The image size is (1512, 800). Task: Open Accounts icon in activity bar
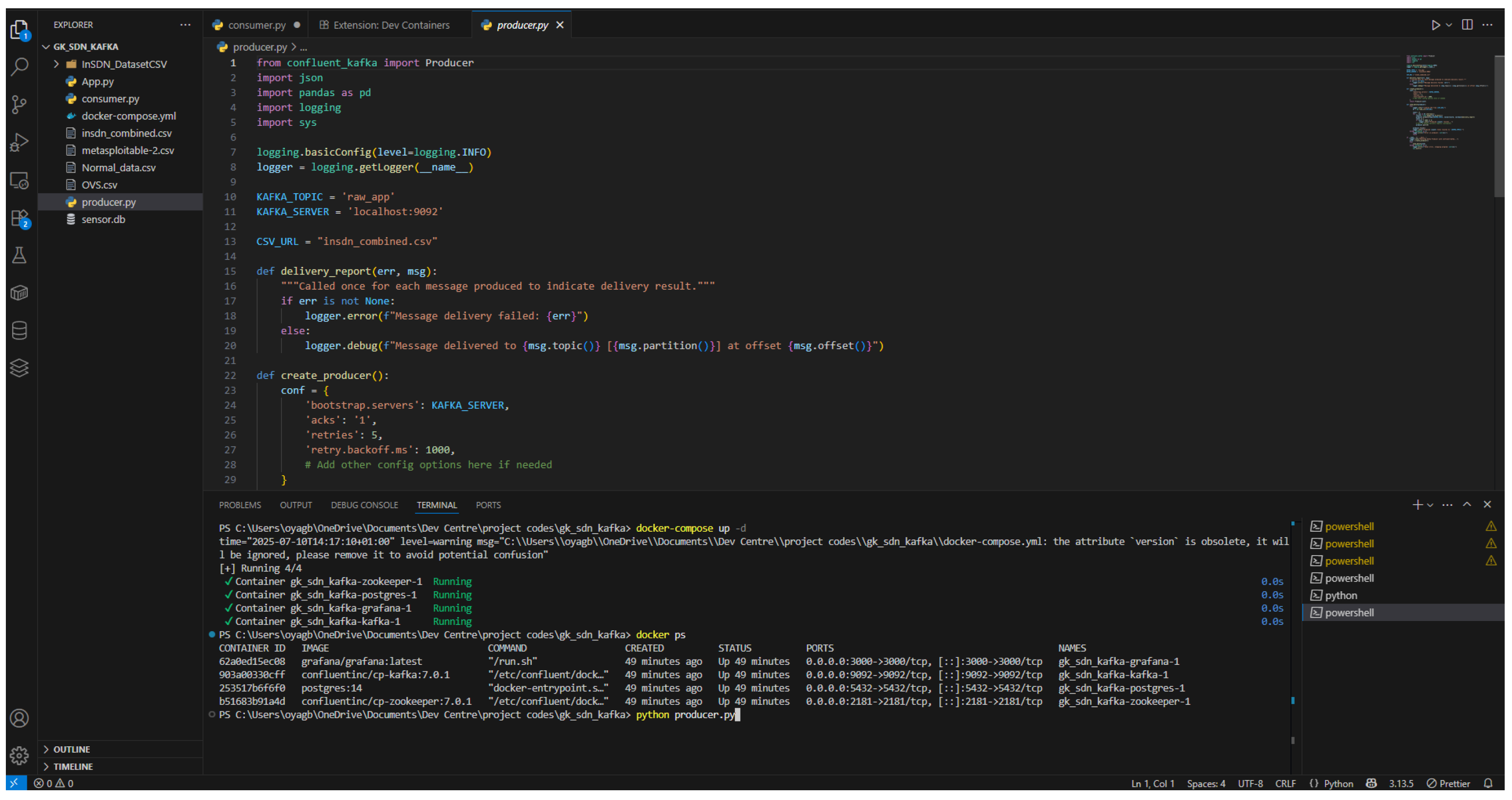point(20,718)
